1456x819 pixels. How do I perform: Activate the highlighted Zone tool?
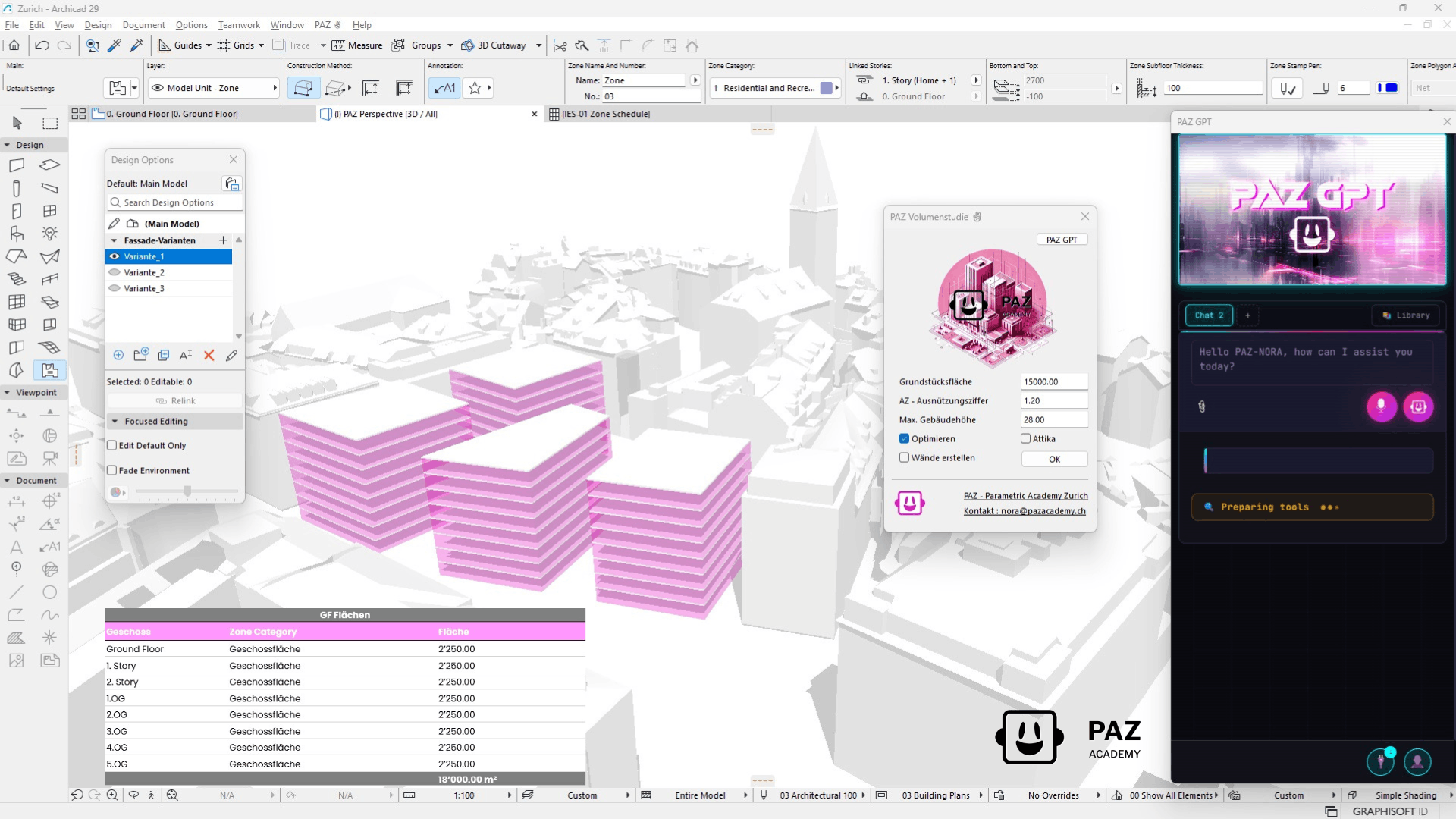(x=50, y=370)
